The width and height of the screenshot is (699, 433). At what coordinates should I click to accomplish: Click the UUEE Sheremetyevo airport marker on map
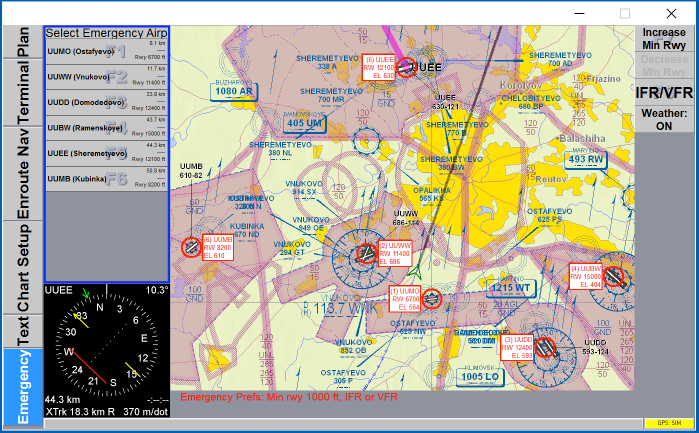click(406, 68)
